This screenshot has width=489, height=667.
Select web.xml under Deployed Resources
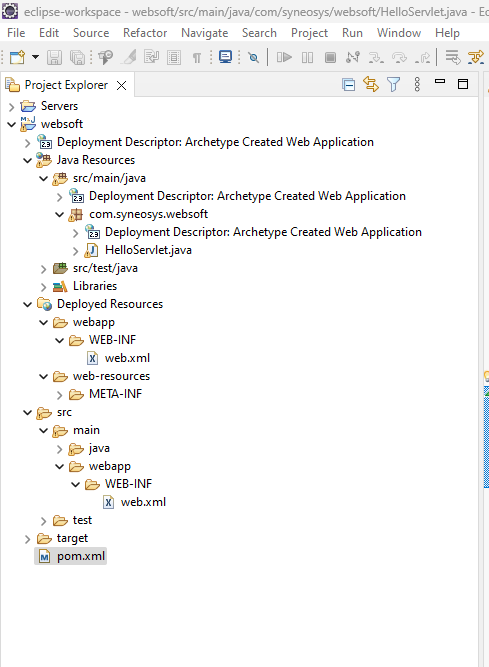127,358
